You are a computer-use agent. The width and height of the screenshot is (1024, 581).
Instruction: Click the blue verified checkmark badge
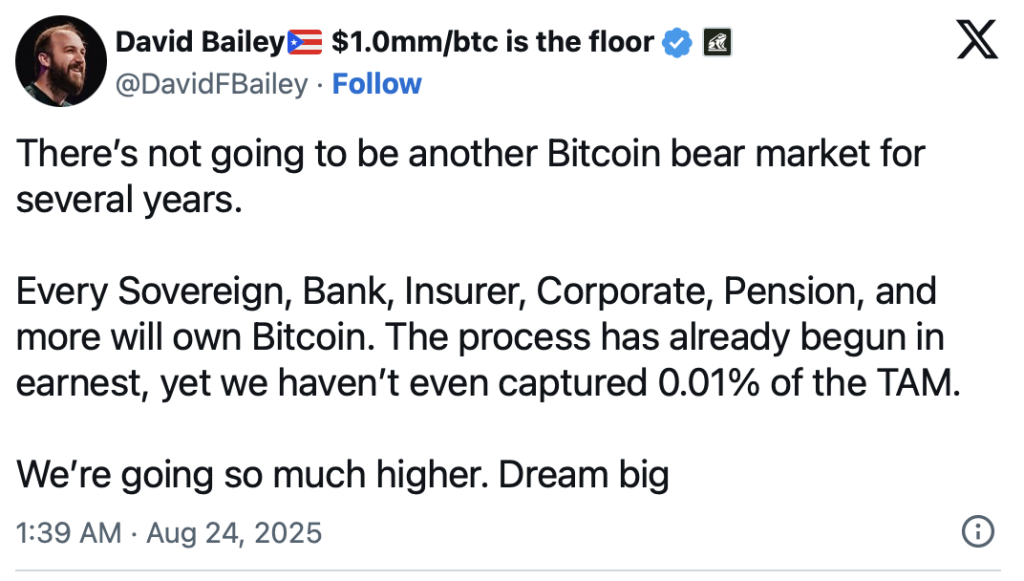(x=677, y=43)
